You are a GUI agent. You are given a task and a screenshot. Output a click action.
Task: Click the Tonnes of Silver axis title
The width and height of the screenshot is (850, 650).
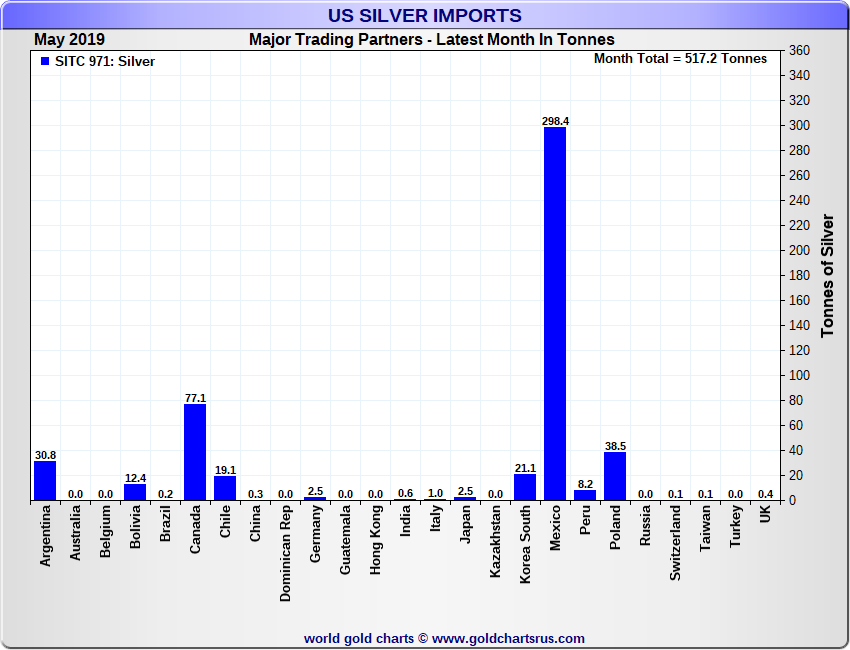click(x=827, y=275)
